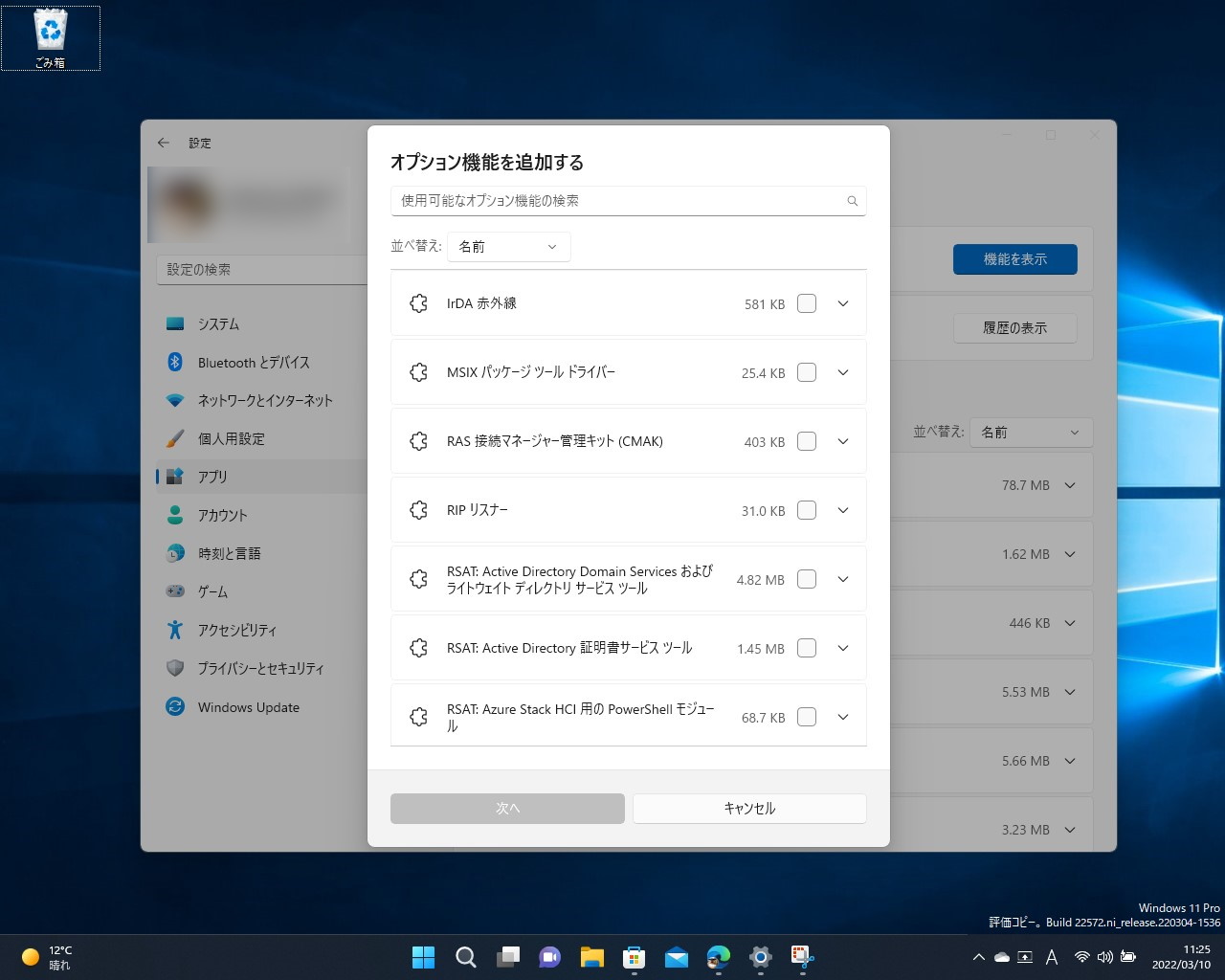Open the 並べ替え 名前 dropdown in dialog
This screenshot has width=1225, height=980.
pos(508,246)
